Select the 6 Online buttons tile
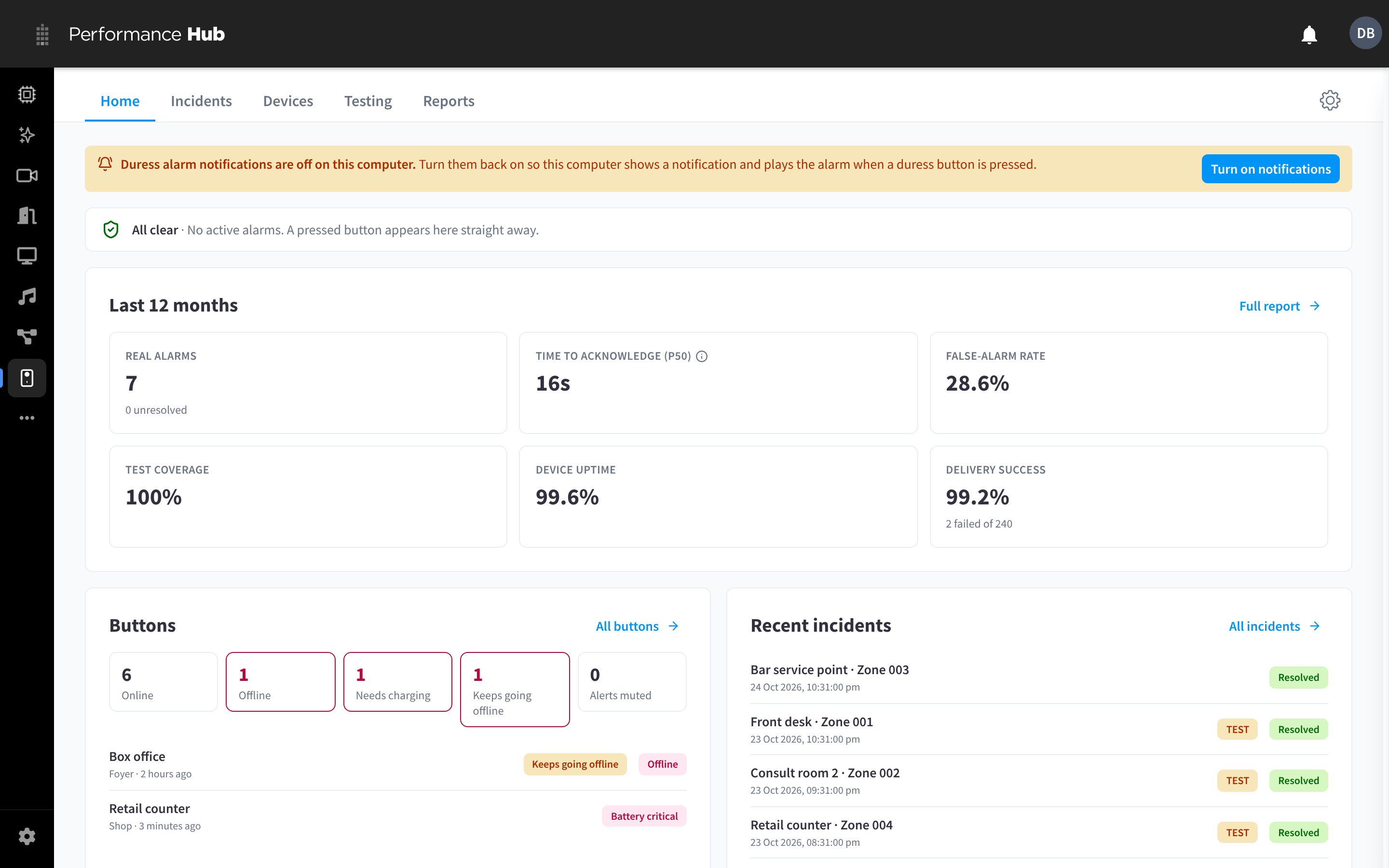Image resolution: width=1389 pixels, height=868 pixels. coord(163,682)
